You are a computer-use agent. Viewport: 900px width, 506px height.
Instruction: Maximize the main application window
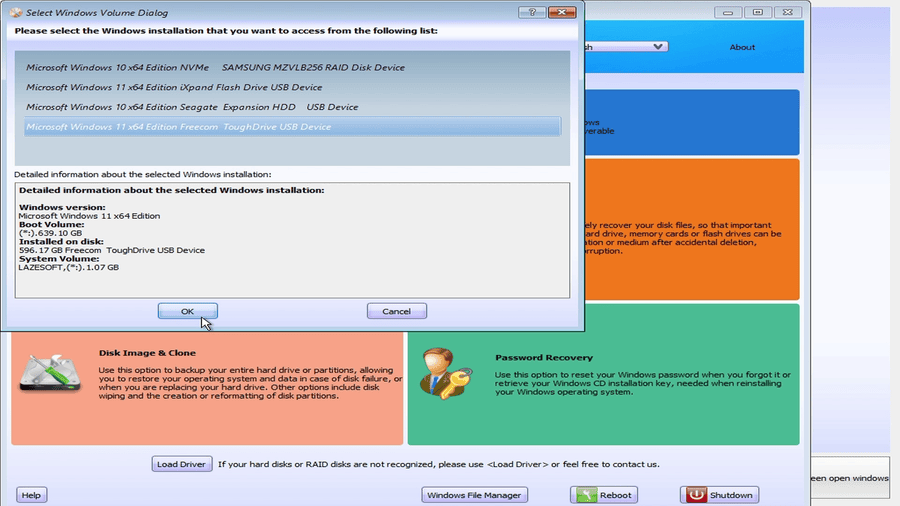point(758,12)
